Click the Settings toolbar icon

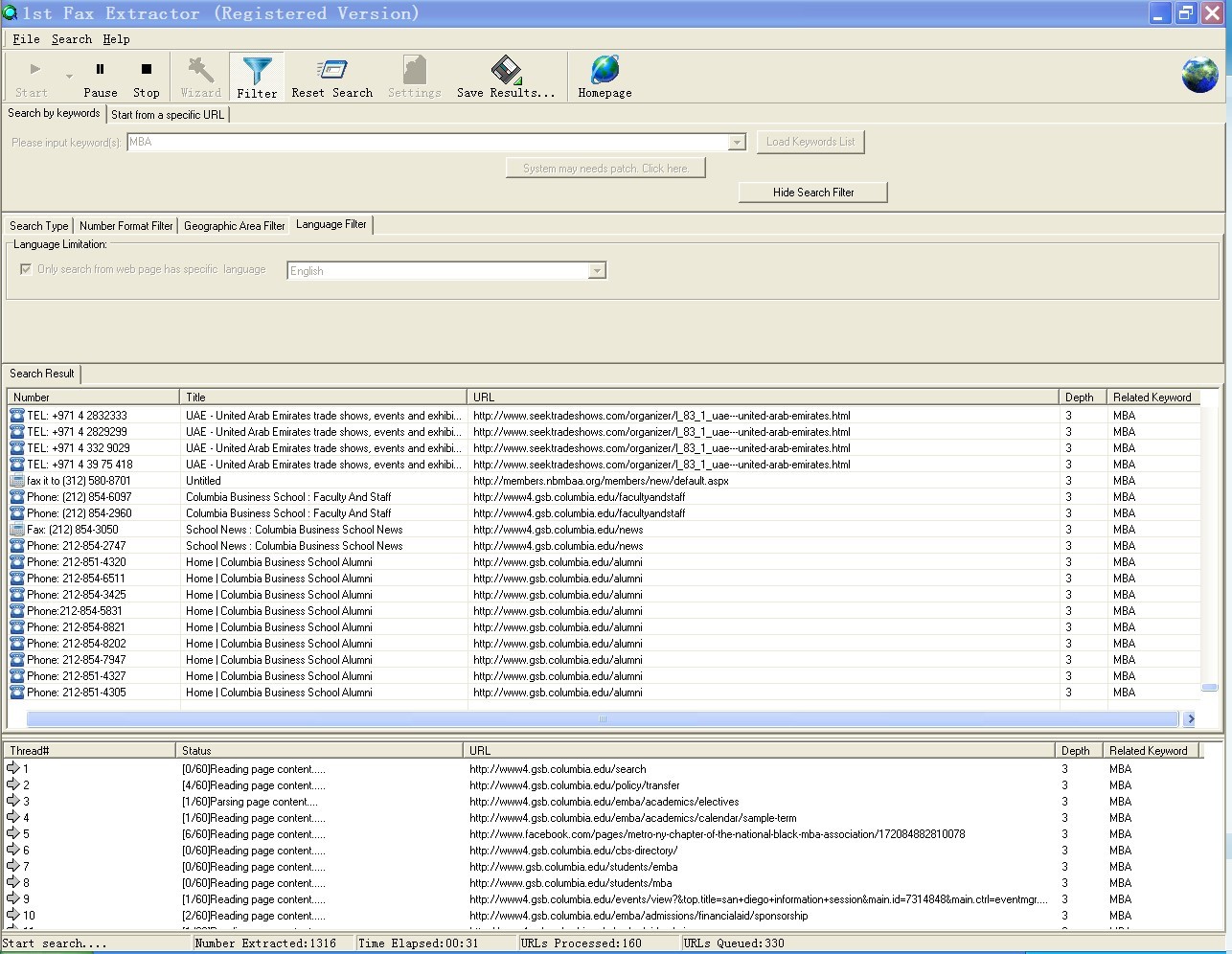point(414,70)
